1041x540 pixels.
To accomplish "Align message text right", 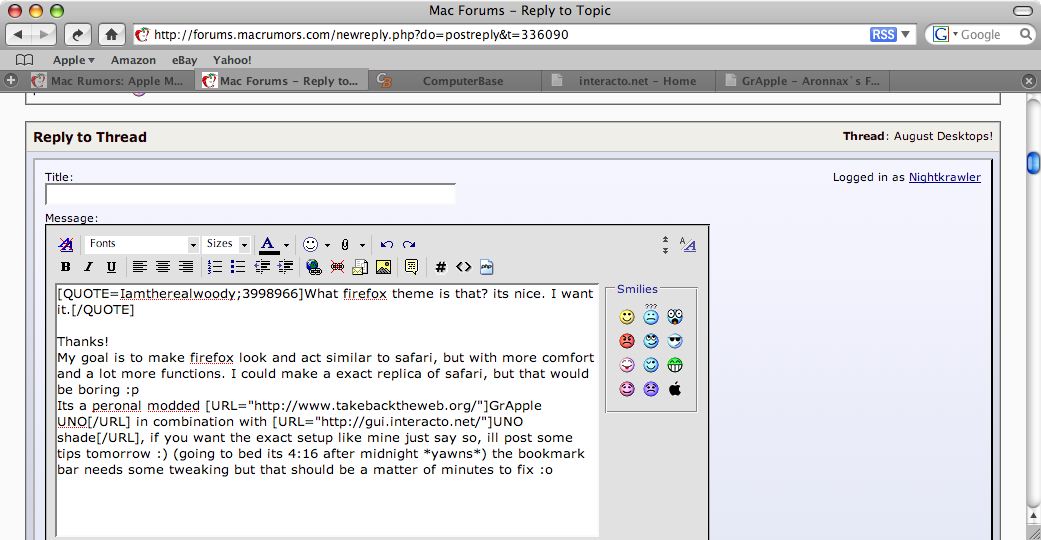I will tap(186, 267).
